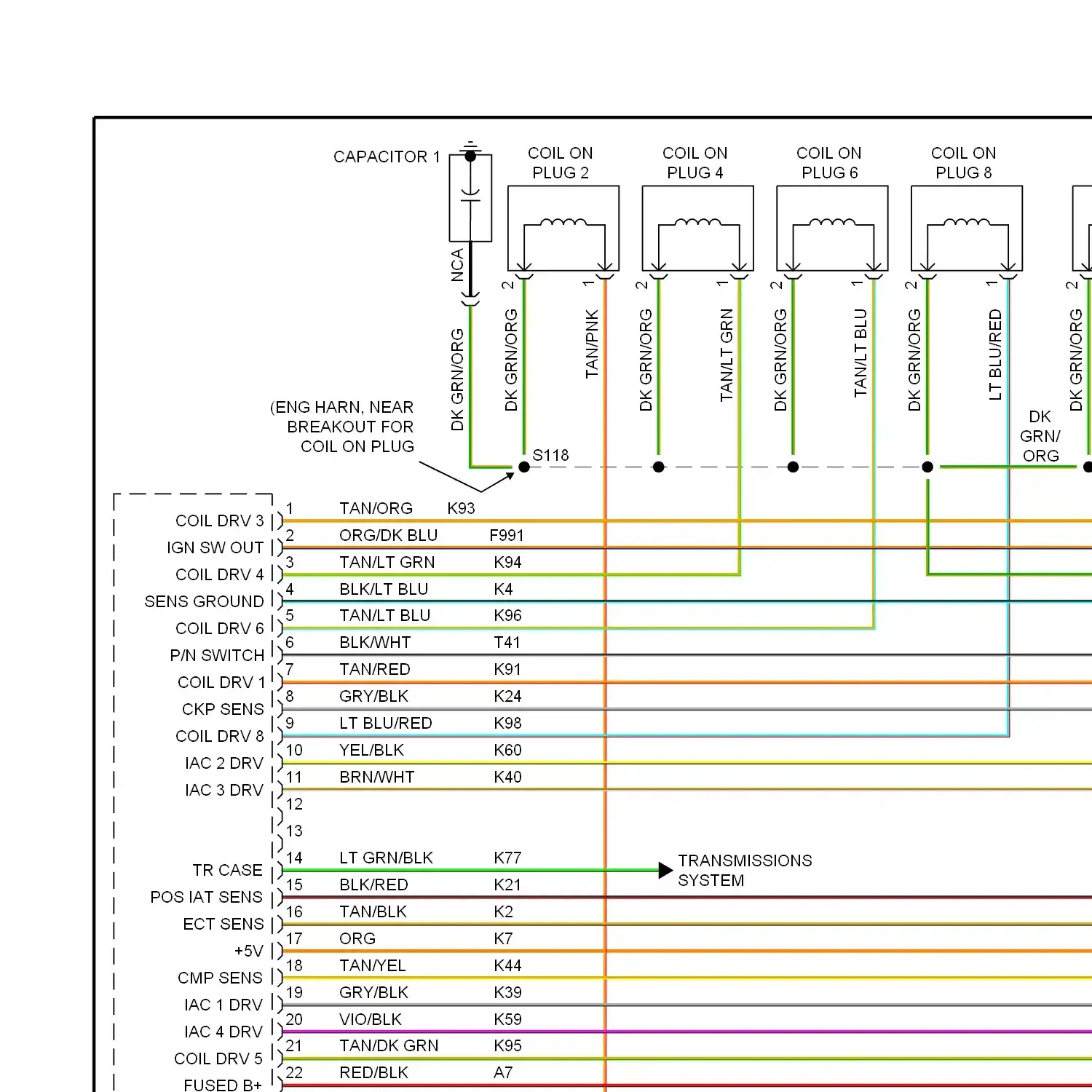Viewport: 1092px width, 1092px height.
Task: Click the BLK/RED wire color text
Action: click(x=373, y=885)
